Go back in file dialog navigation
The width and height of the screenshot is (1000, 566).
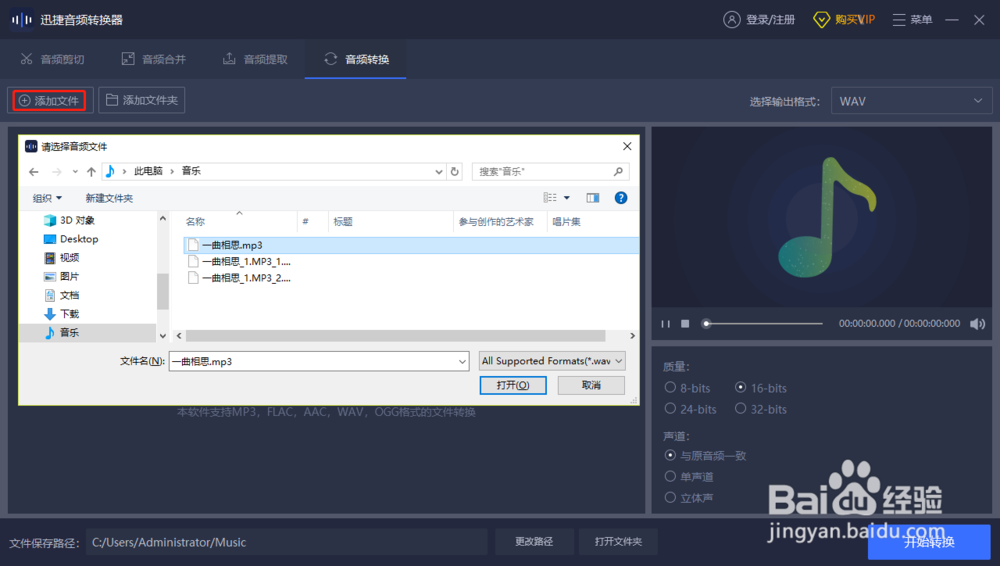click(x=34, y=172)
